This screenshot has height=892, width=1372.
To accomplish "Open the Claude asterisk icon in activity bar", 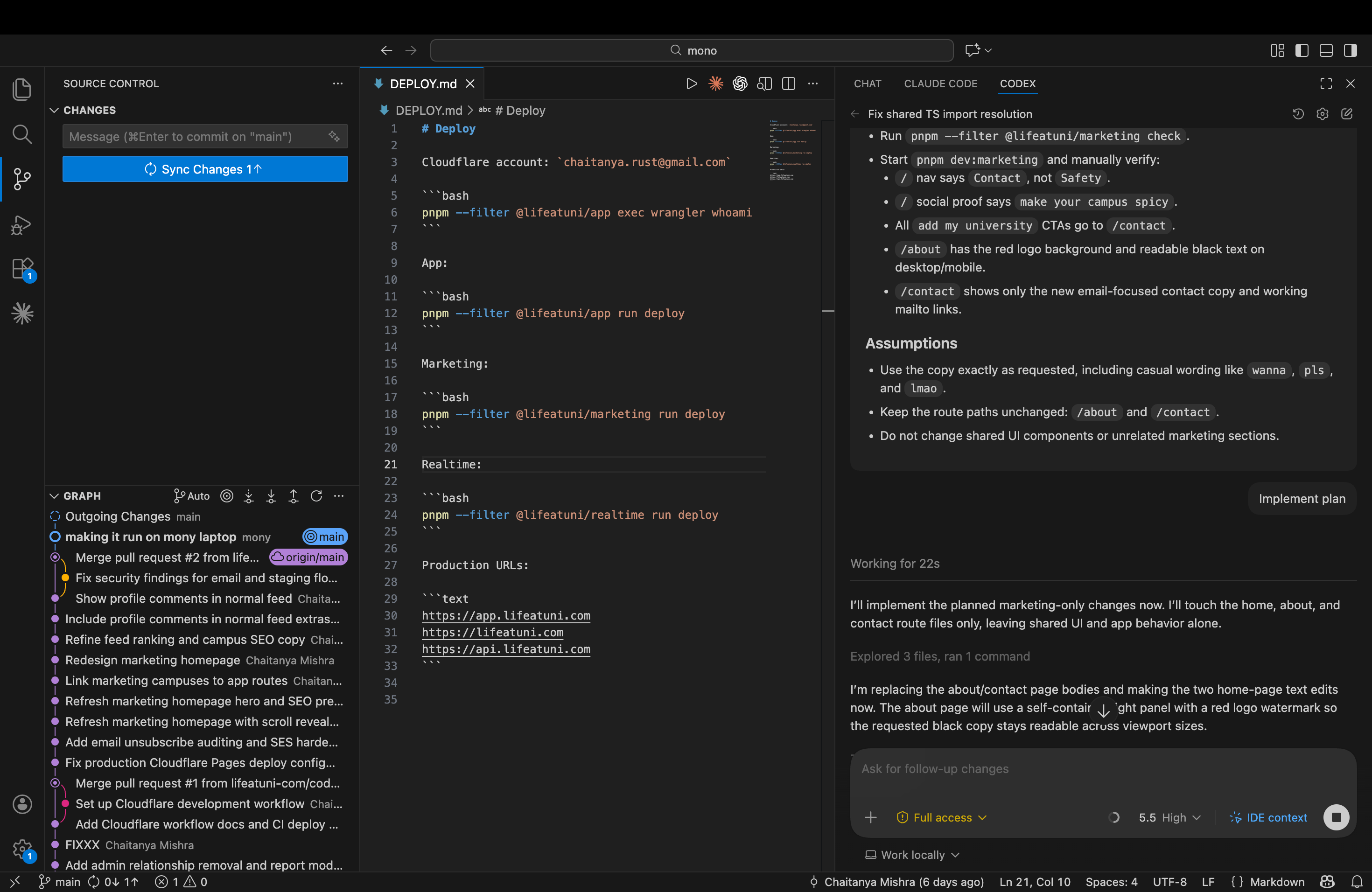I will tap(22, 314).
